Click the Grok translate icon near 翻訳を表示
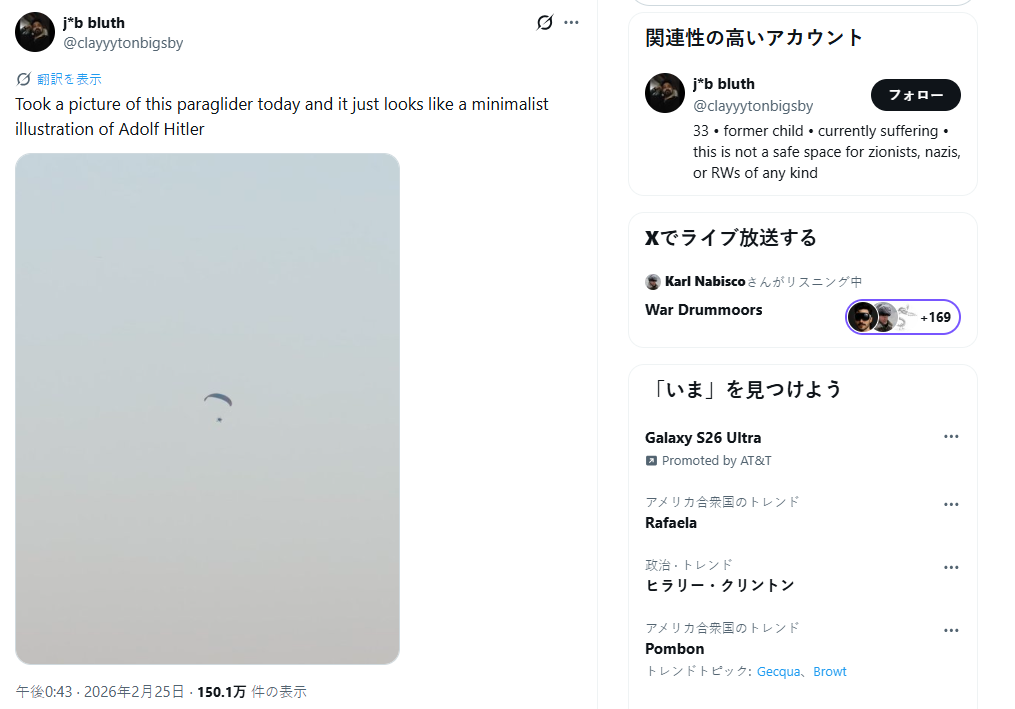The image size is (1015, 709). click(x=24, y=79)
